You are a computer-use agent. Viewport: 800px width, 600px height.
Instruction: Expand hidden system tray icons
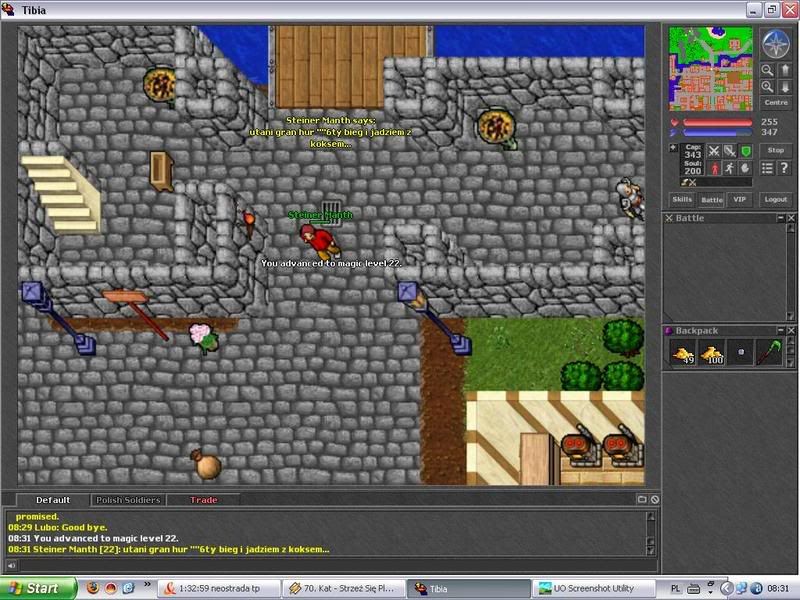click(x=728, y=589)
